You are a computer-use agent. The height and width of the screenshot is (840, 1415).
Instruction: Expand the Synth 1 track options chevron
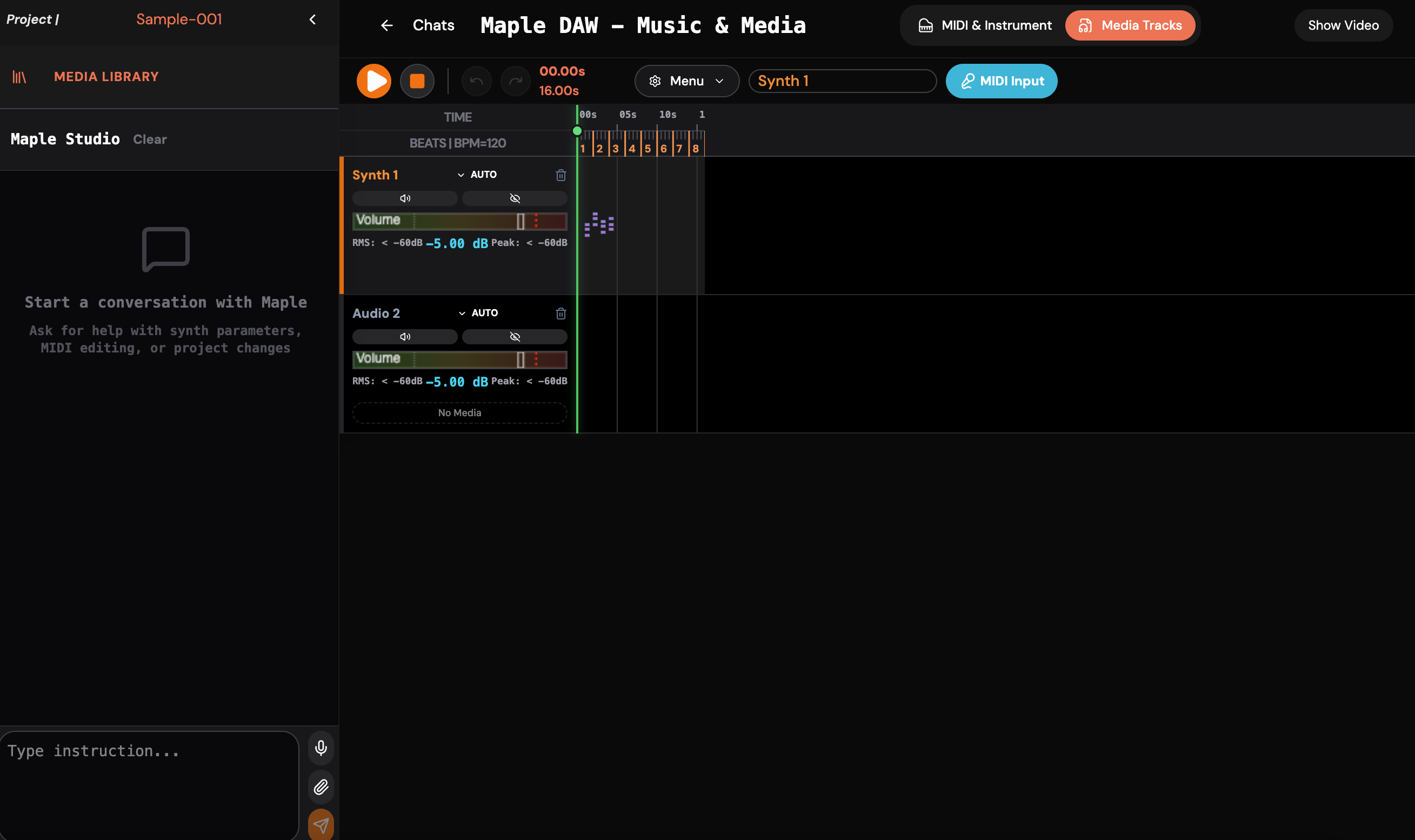point(460,175)
